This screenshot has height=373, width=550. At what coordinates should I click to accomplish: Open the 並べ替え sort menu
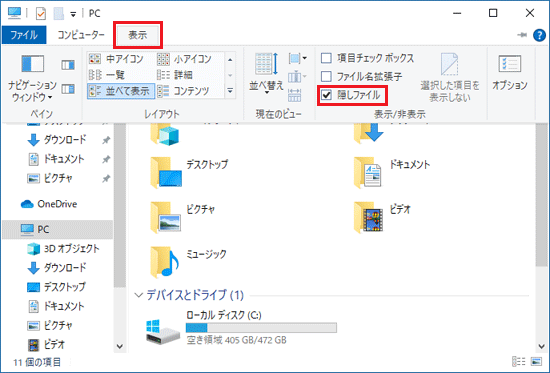(266, 73)
